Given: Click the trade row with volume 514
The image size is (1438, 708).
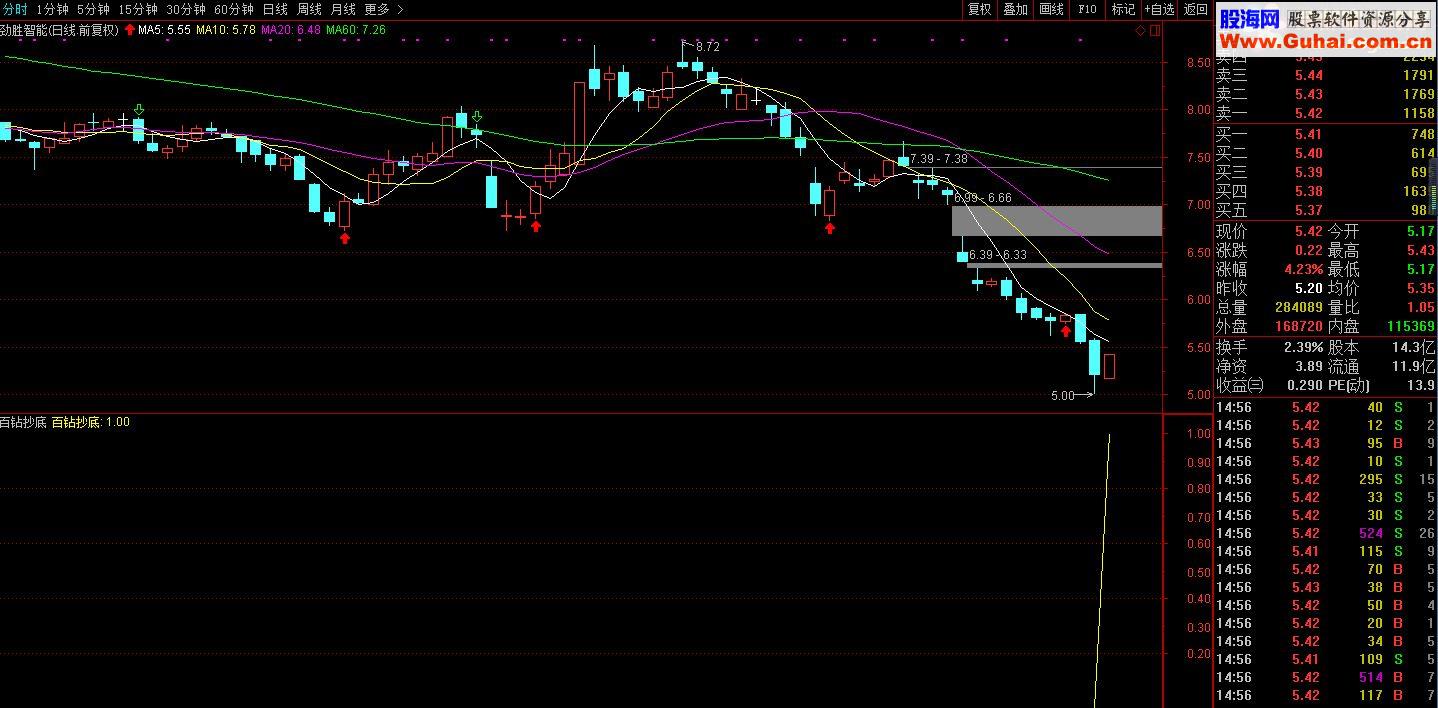Looking at the screenshot, I should [x=1325, y=677].
